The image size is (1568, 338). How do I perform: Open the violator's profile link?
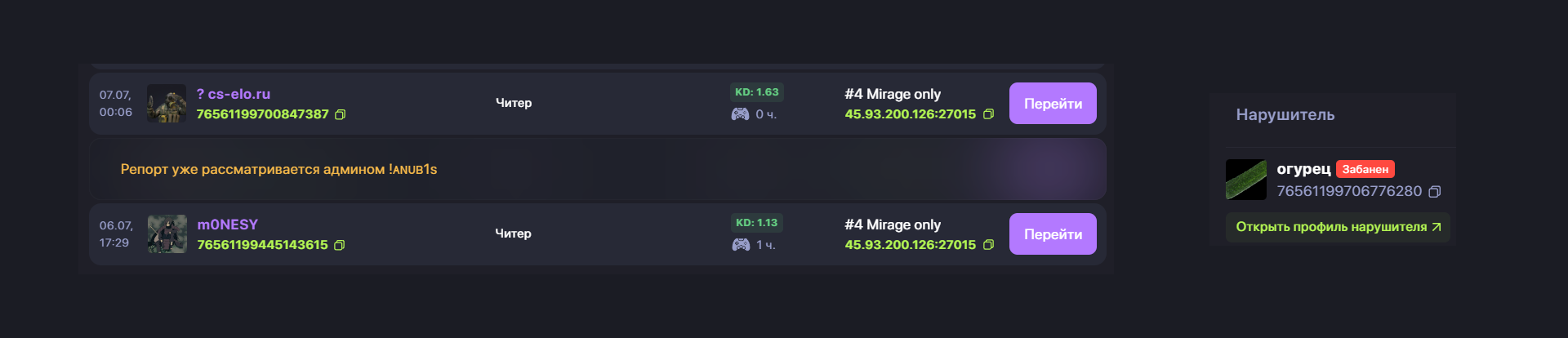click(x=1338, y=227)
